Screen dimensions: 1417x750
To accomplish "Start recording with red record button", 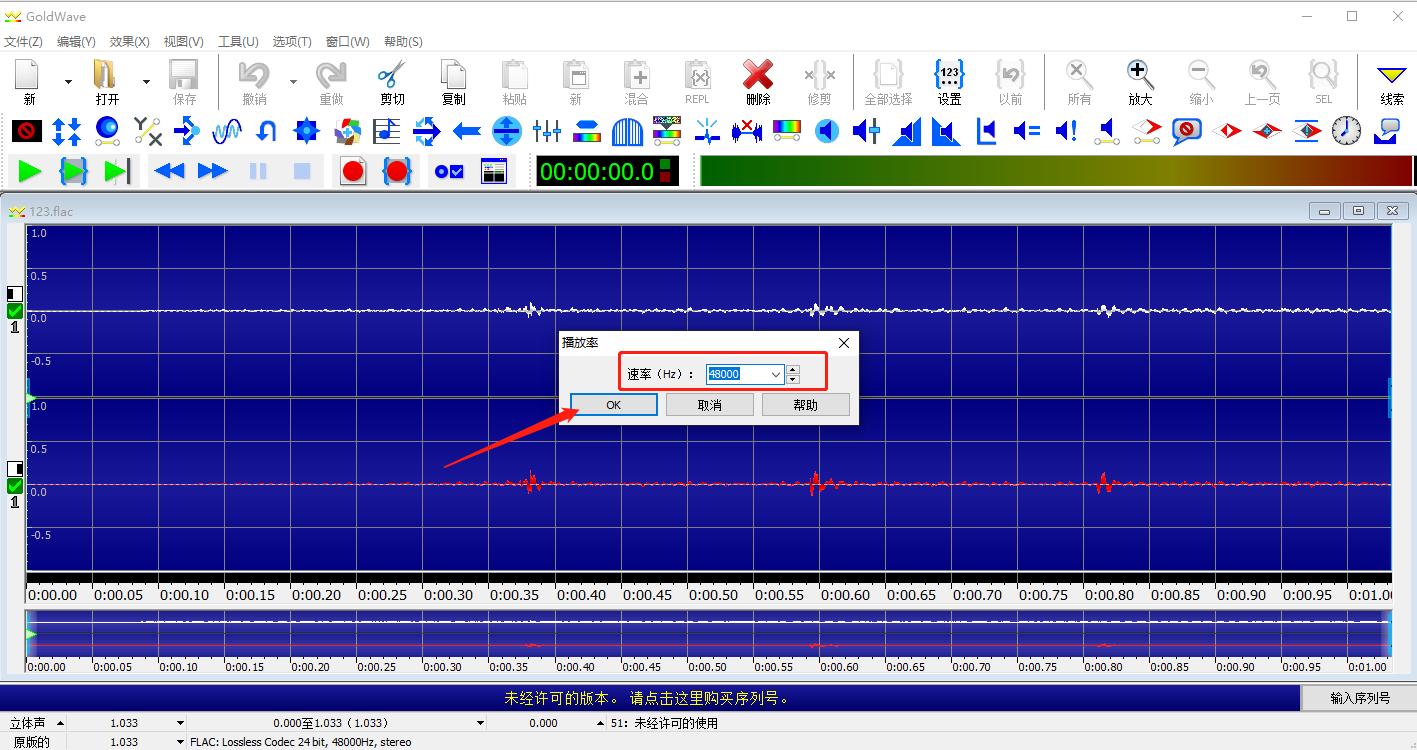I will pos(352,172).
